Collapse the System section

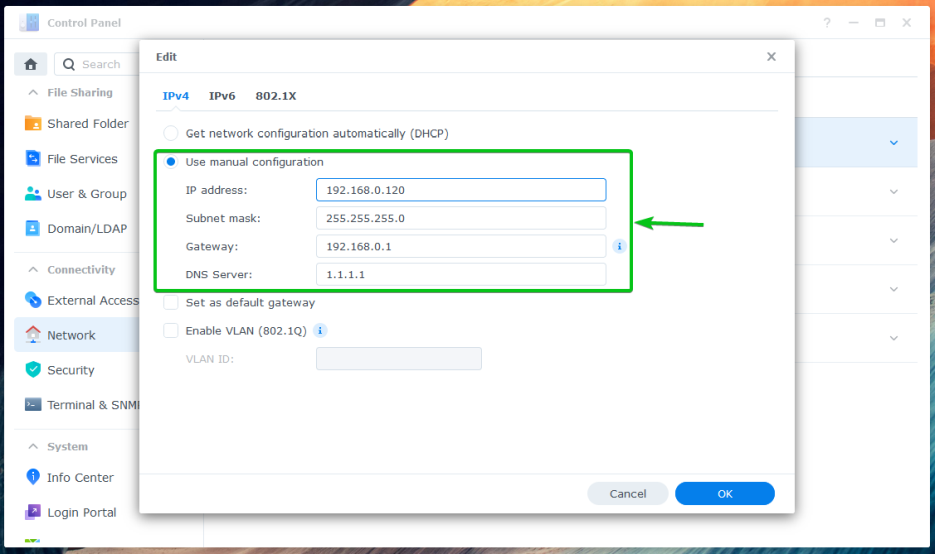click(33, 446)
